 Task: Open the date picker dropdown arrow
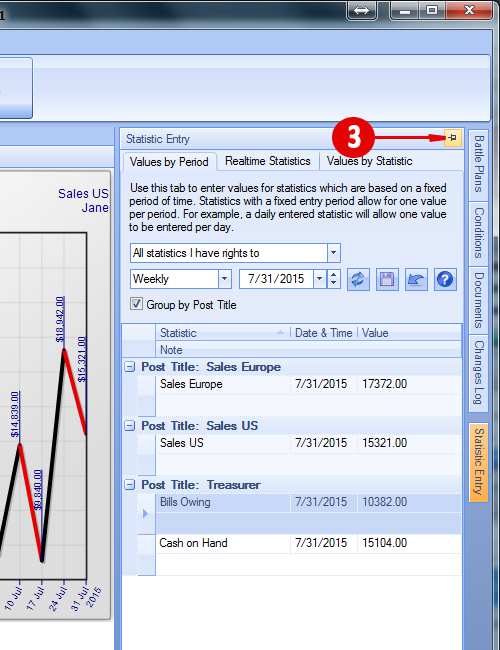(319, 279)
